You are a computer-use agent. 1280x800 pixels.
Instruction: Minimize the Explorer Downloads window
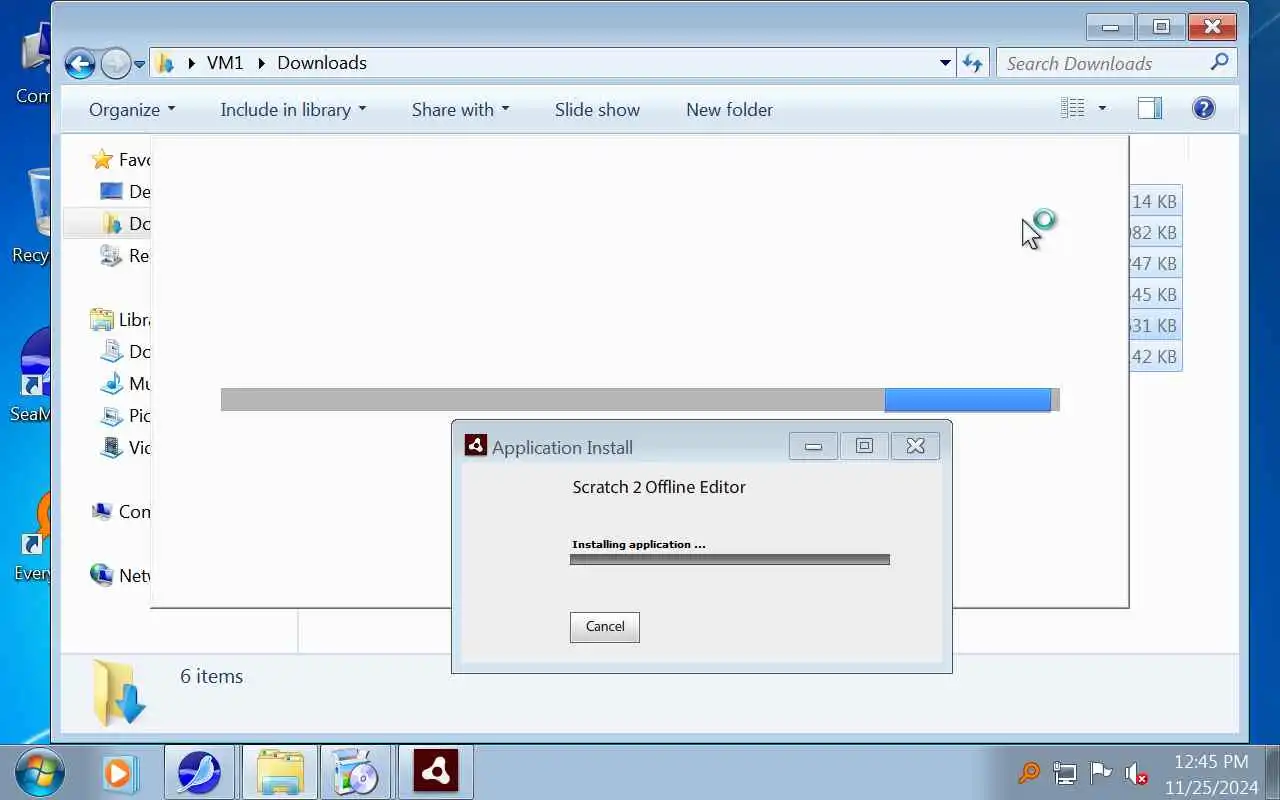[1109, 27]
